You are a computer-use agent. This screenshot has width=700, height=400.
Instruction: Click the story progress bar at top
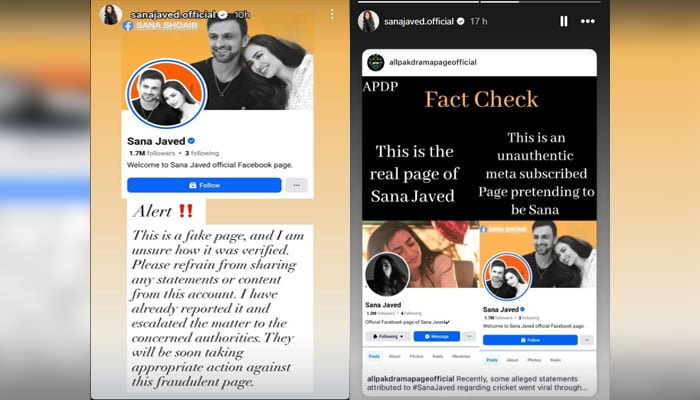click(480, 2)
